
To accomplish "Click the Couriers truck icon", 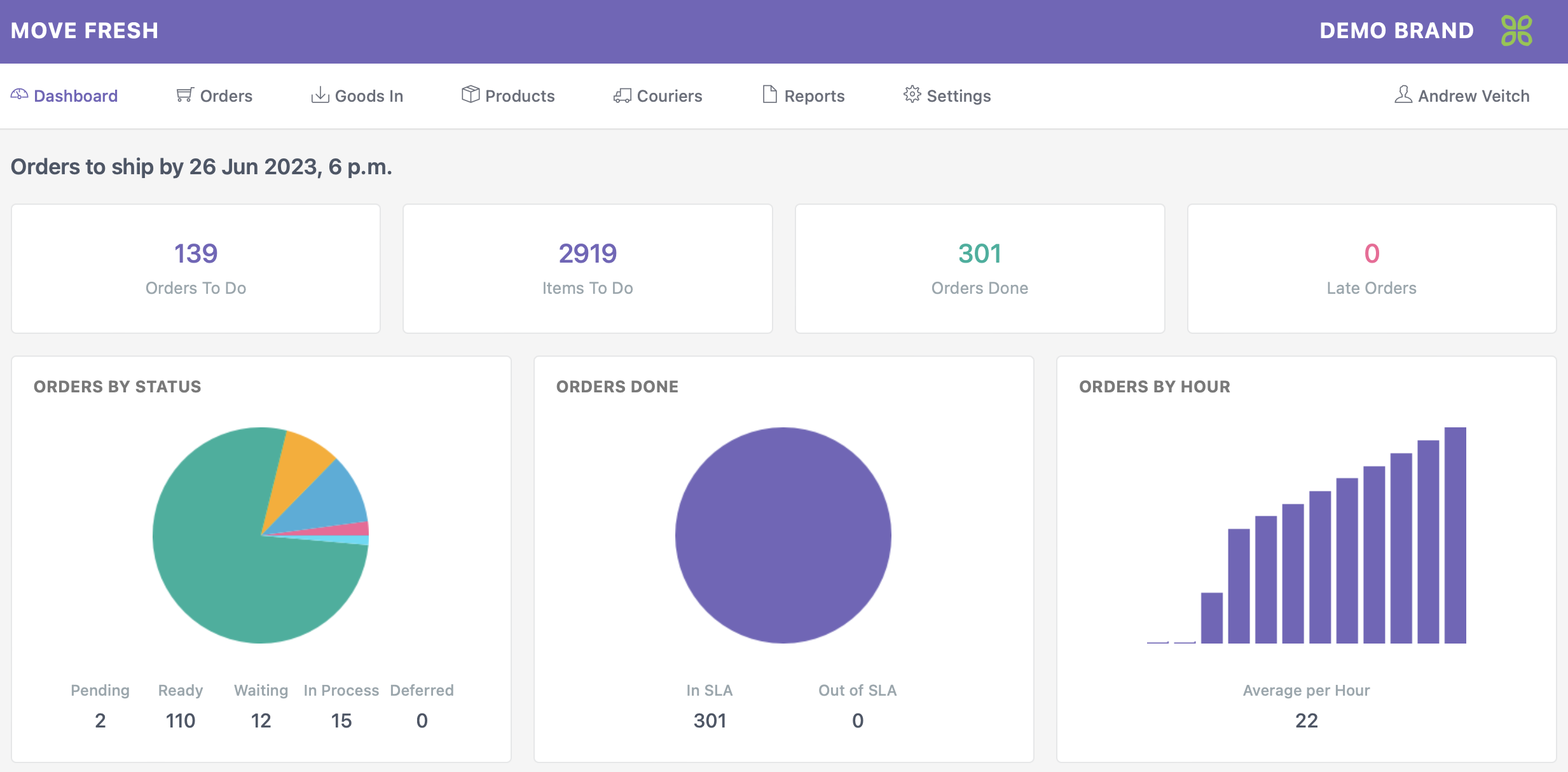I will [622, 95].
